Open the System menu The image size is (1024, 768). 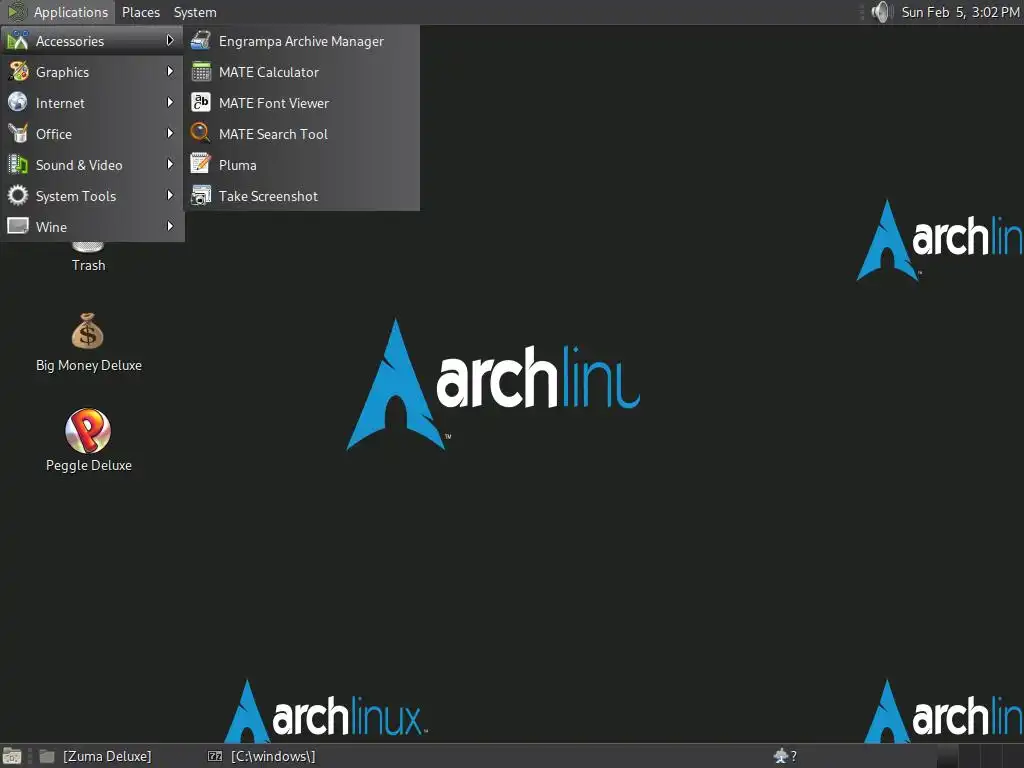195,12
